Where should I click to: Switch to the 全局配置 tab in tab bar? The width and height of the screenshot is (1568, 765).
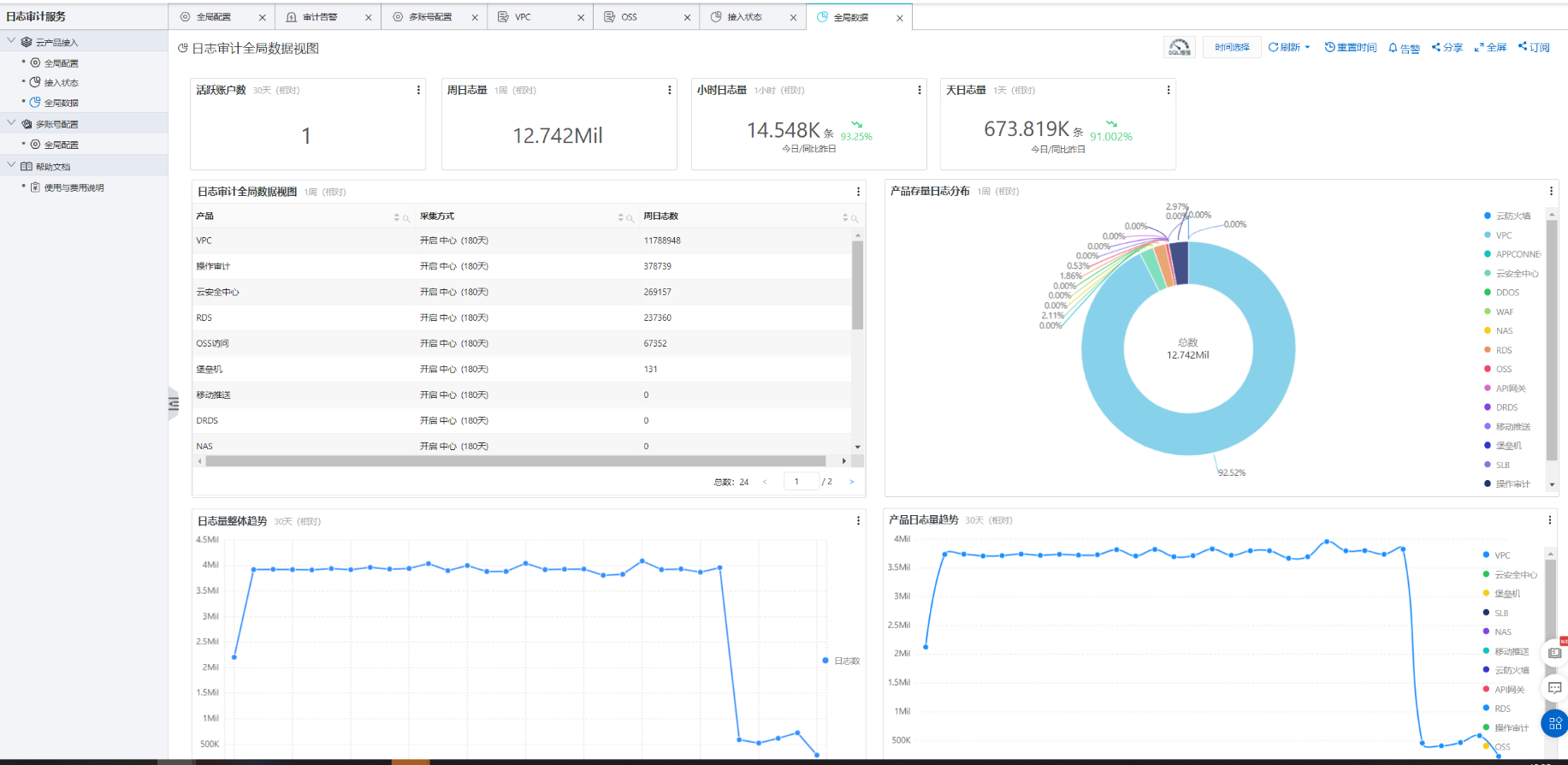pyautogui.click(x=222, y=17)
